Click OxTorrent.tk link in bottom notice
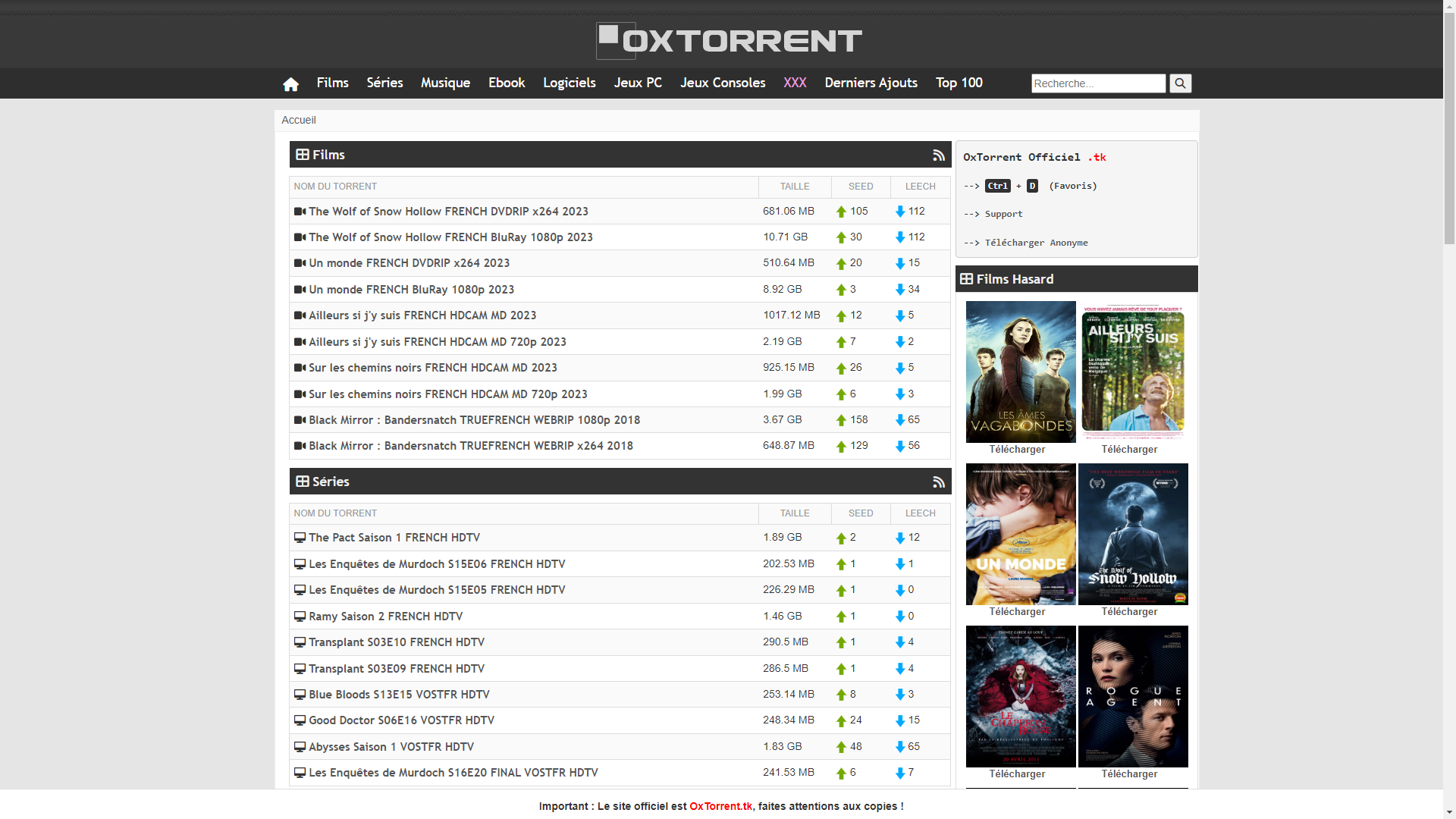Image resolution: width=1456 pixels, height=819 pixels. [x=720, y=806]
